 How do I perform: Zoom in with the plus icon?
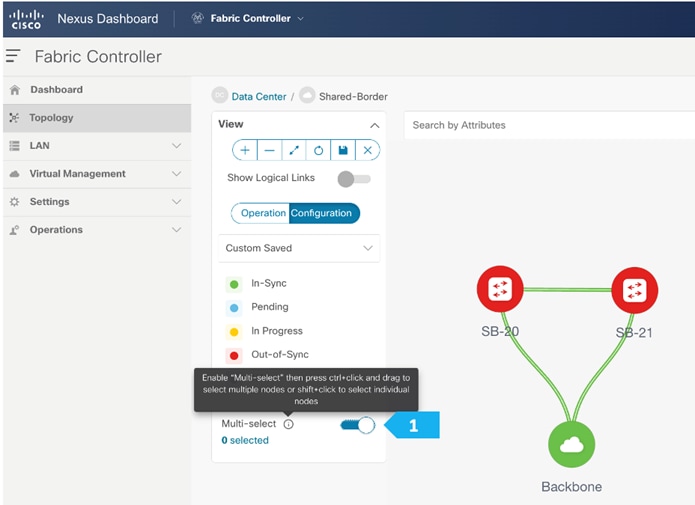pos(245,150)
